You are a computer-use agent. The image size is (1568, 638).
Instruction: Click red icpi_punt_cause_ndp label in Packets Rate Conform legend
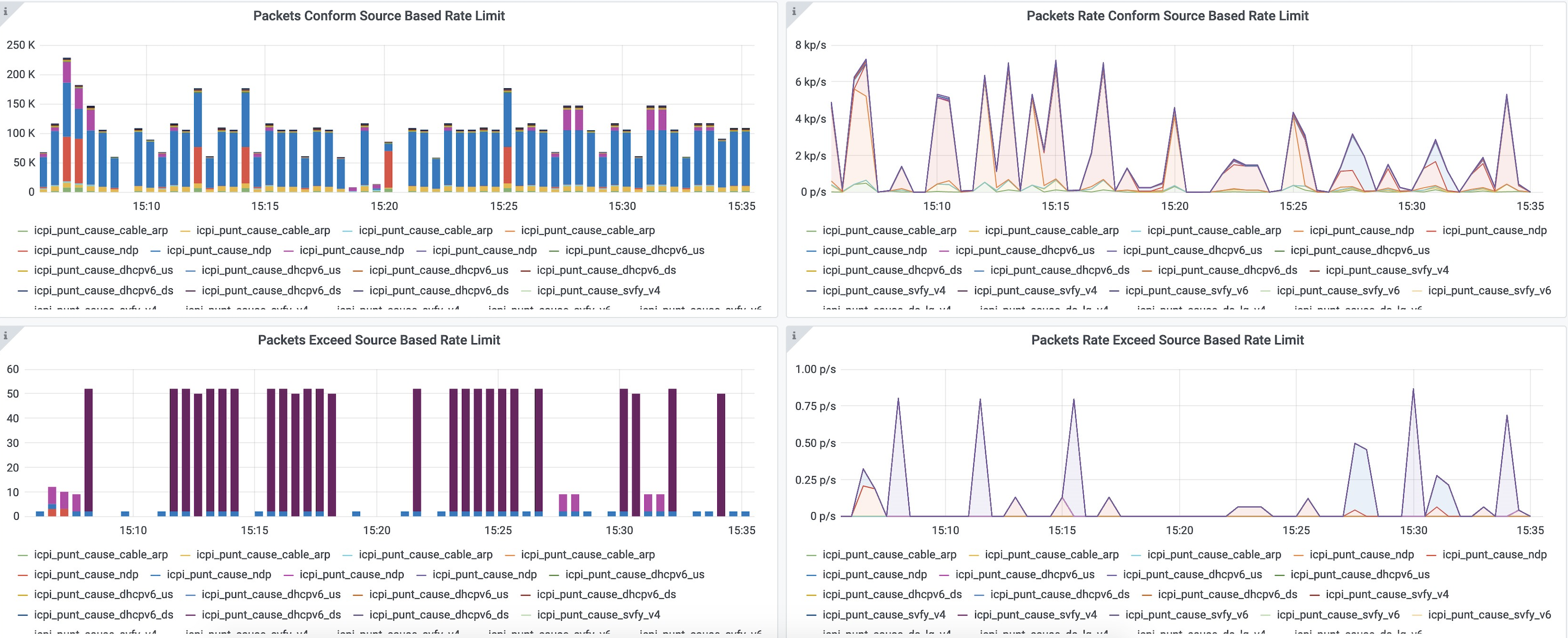[x=1494, y=230]
